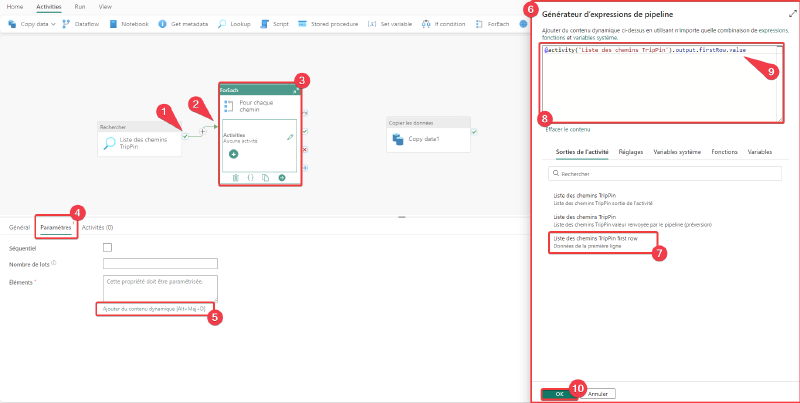Viewport: 800px width, 403px height.
Task: Open the View ribbon tab
Action: 105,7
